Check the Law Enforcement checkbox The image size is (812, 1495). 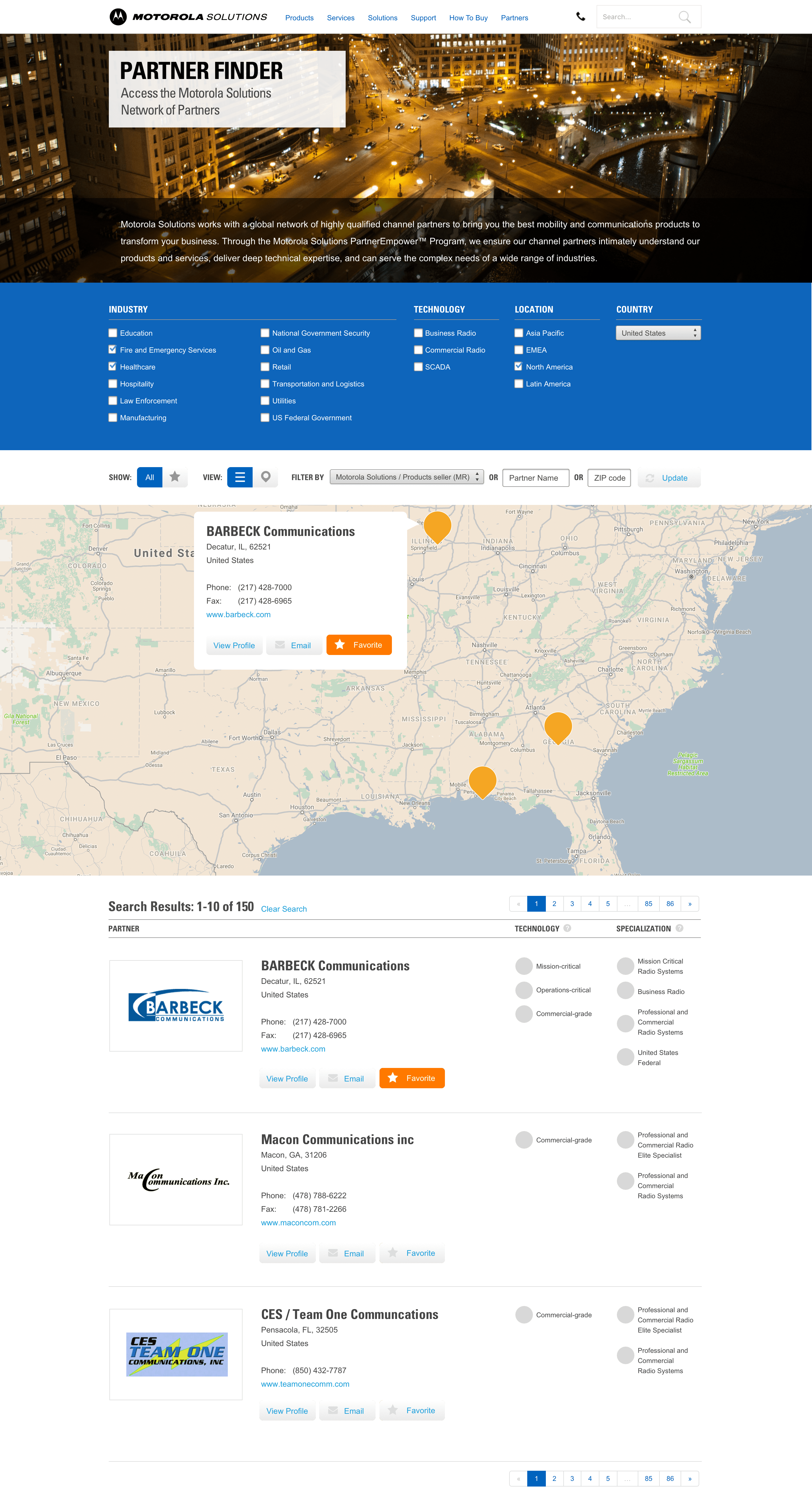[112, 401]
